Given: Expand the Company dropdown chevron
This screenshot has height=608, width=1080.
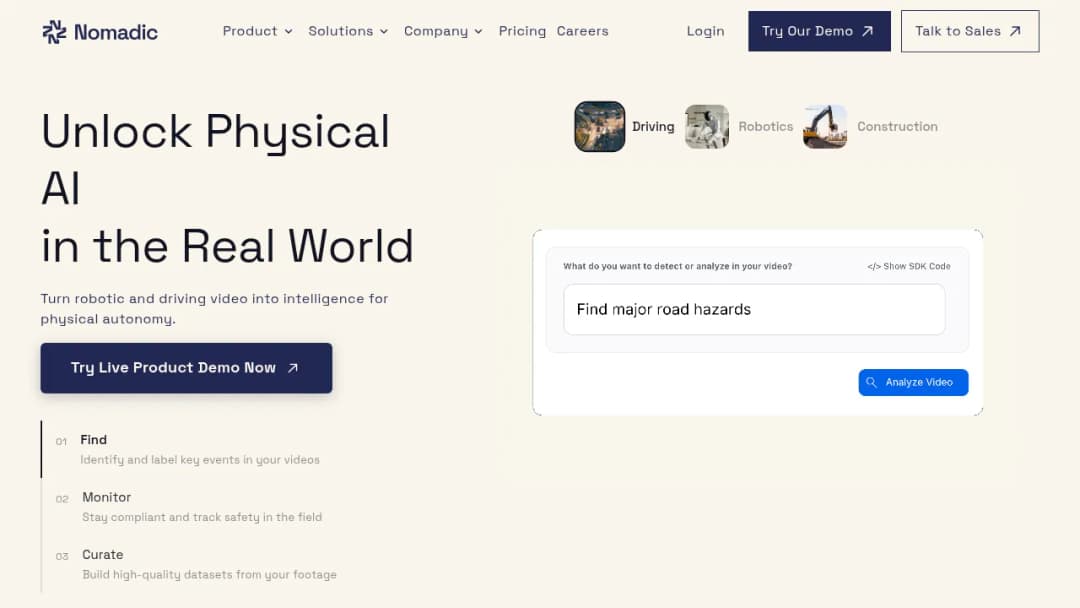Looking at the screenshot, I should point(478,32).
